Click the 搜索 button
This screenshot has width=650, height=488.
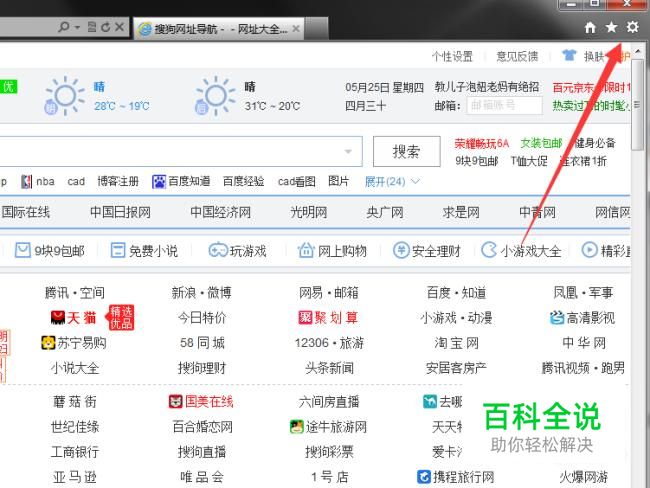point(406,151)
